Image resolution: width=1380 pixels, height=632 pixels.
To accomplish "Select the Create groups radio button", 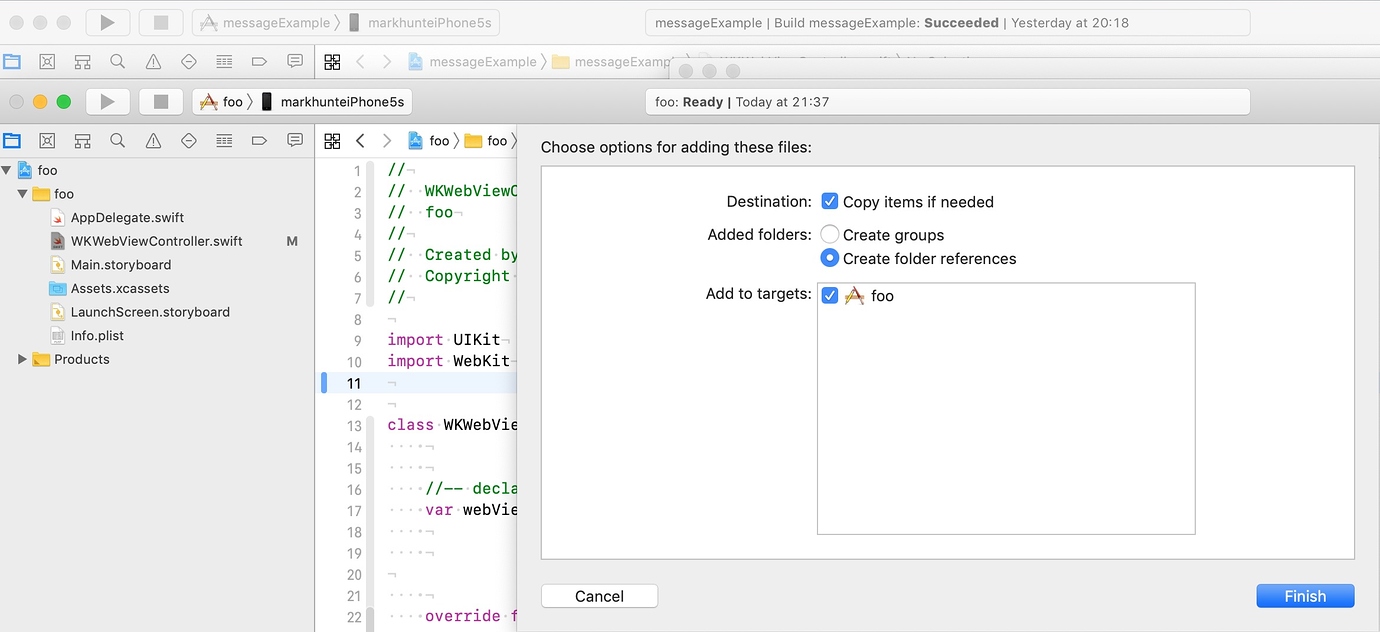I will (x=828, y=235).
